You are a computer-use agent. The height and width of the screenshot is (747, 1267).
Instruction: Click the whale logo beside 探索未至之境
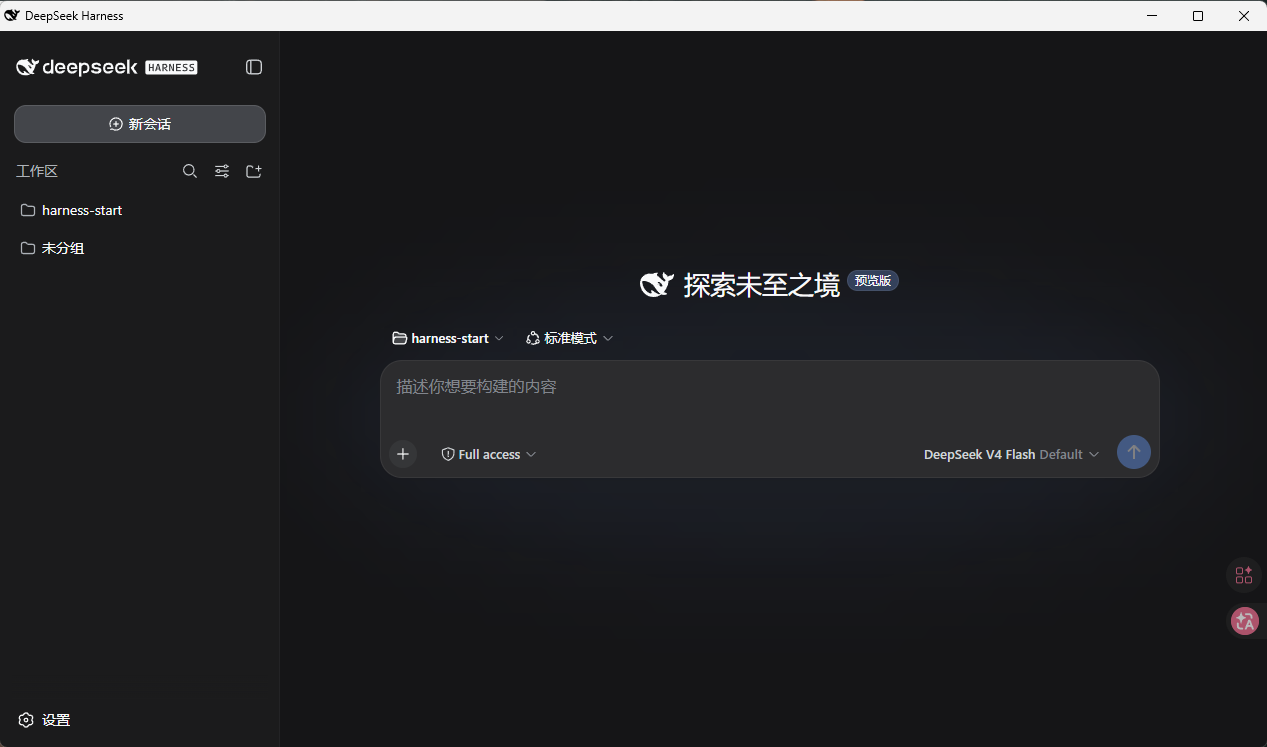coord(656,285)
